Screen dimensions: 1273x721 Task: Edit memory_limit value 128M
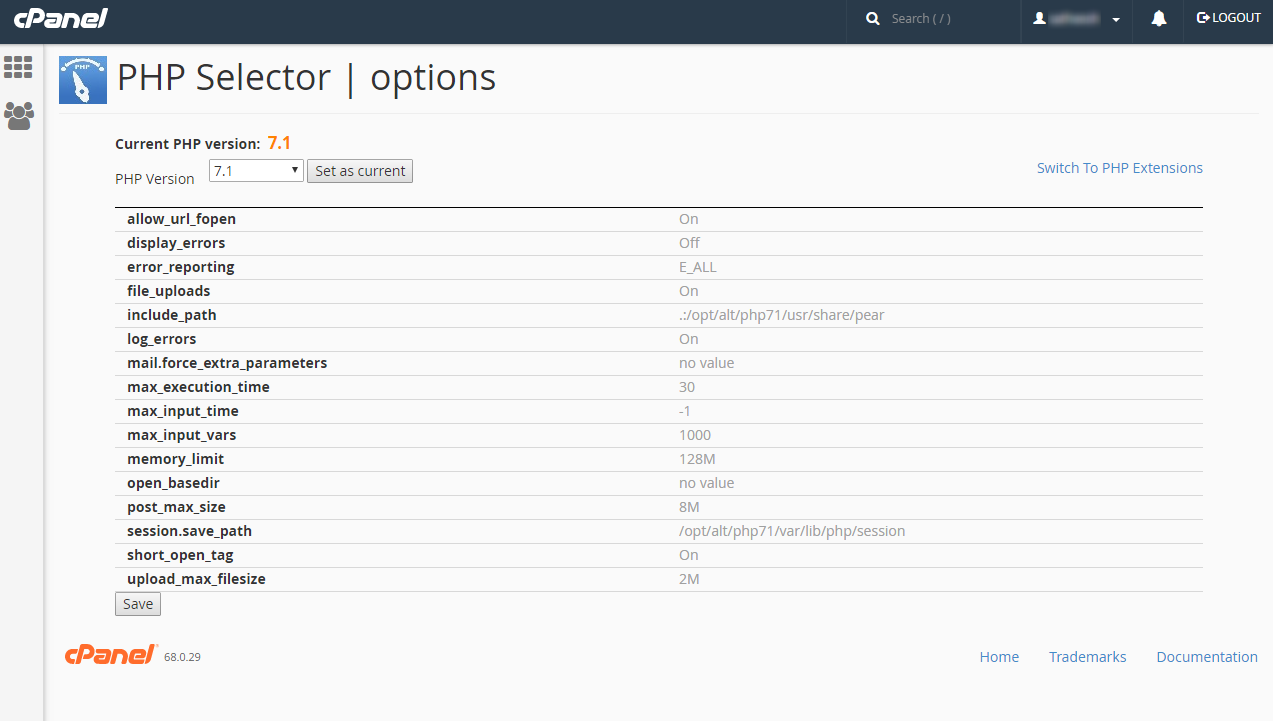[697, 459]
